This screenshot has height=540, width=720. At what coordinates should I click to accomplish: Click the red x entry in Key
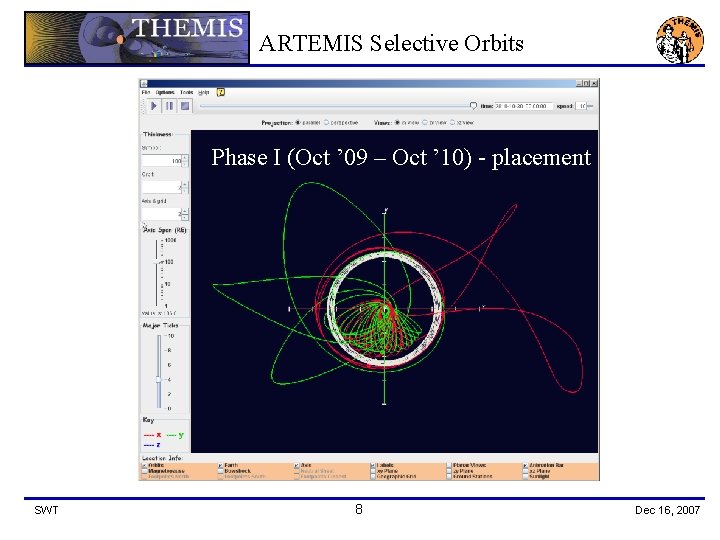[x=152, y=434]
